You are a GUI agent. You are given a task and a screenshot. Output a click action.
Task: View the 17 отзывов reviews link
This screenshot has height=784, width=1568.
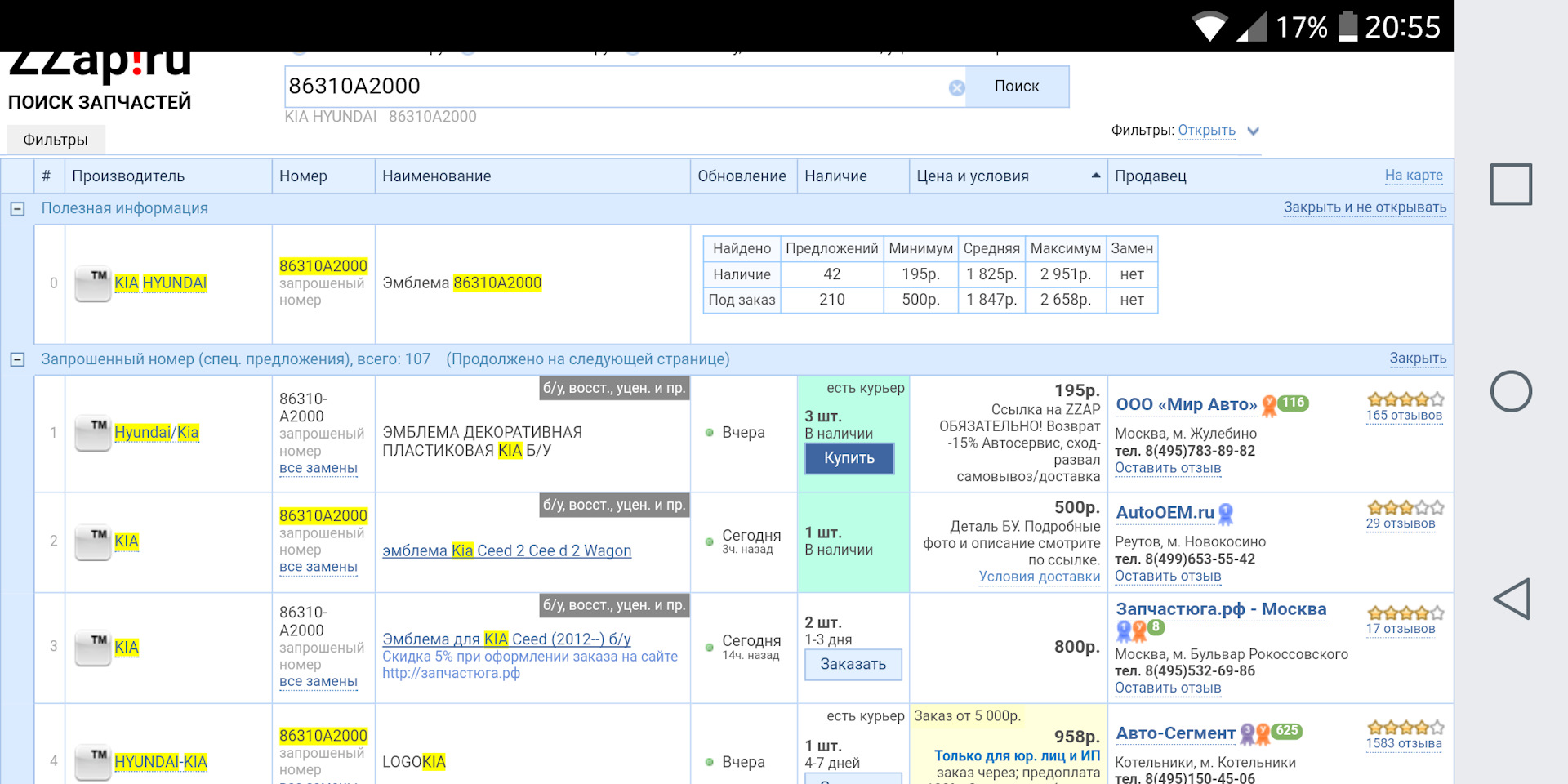pyautogui.click(x=1400, y=630)
